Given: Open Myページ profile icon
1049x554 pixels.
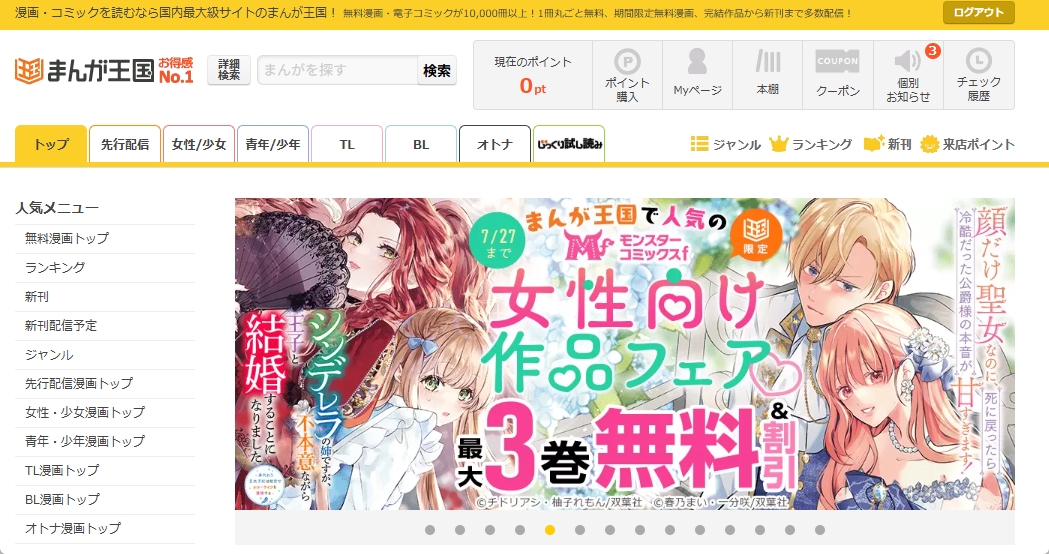Looking at the screenshot, I should [697, 75].
